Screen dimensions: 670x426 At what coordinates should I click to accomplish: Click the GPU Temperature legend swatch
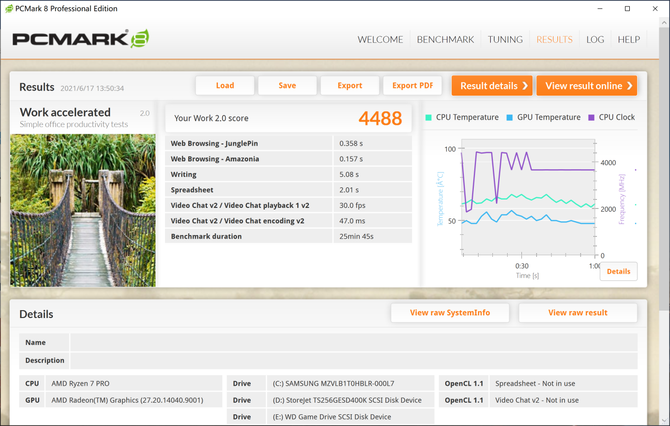click(x=510, y=117)
